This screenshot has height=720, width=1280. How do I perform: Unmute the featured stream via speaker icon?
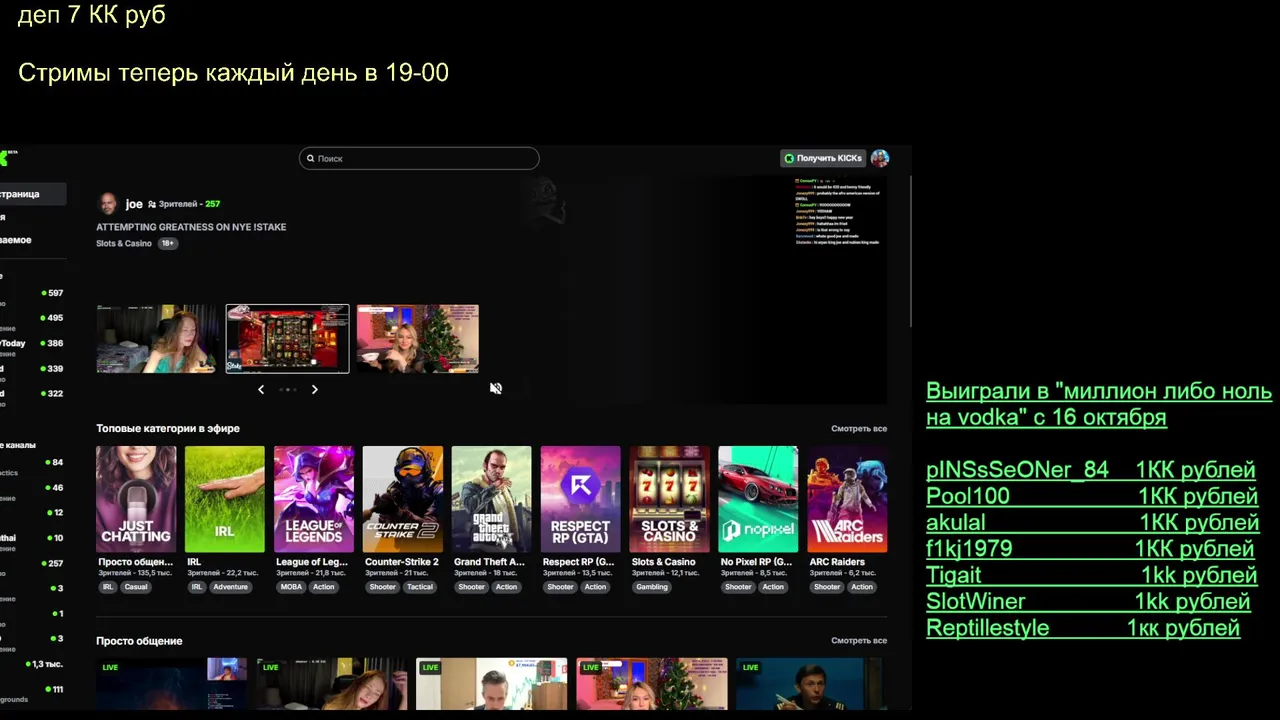click(496, 388)
